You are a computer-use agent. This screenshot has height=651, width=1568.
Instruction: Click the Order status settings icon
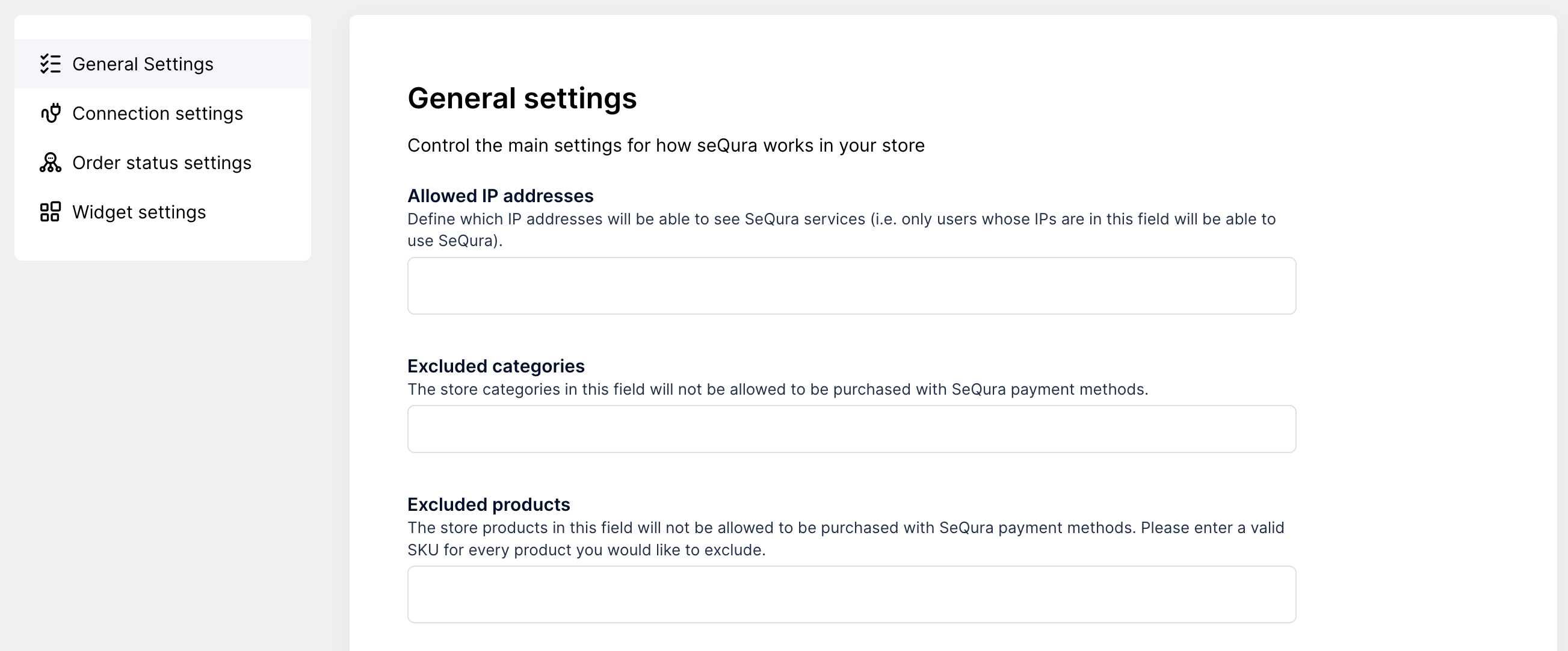[50, 162]
